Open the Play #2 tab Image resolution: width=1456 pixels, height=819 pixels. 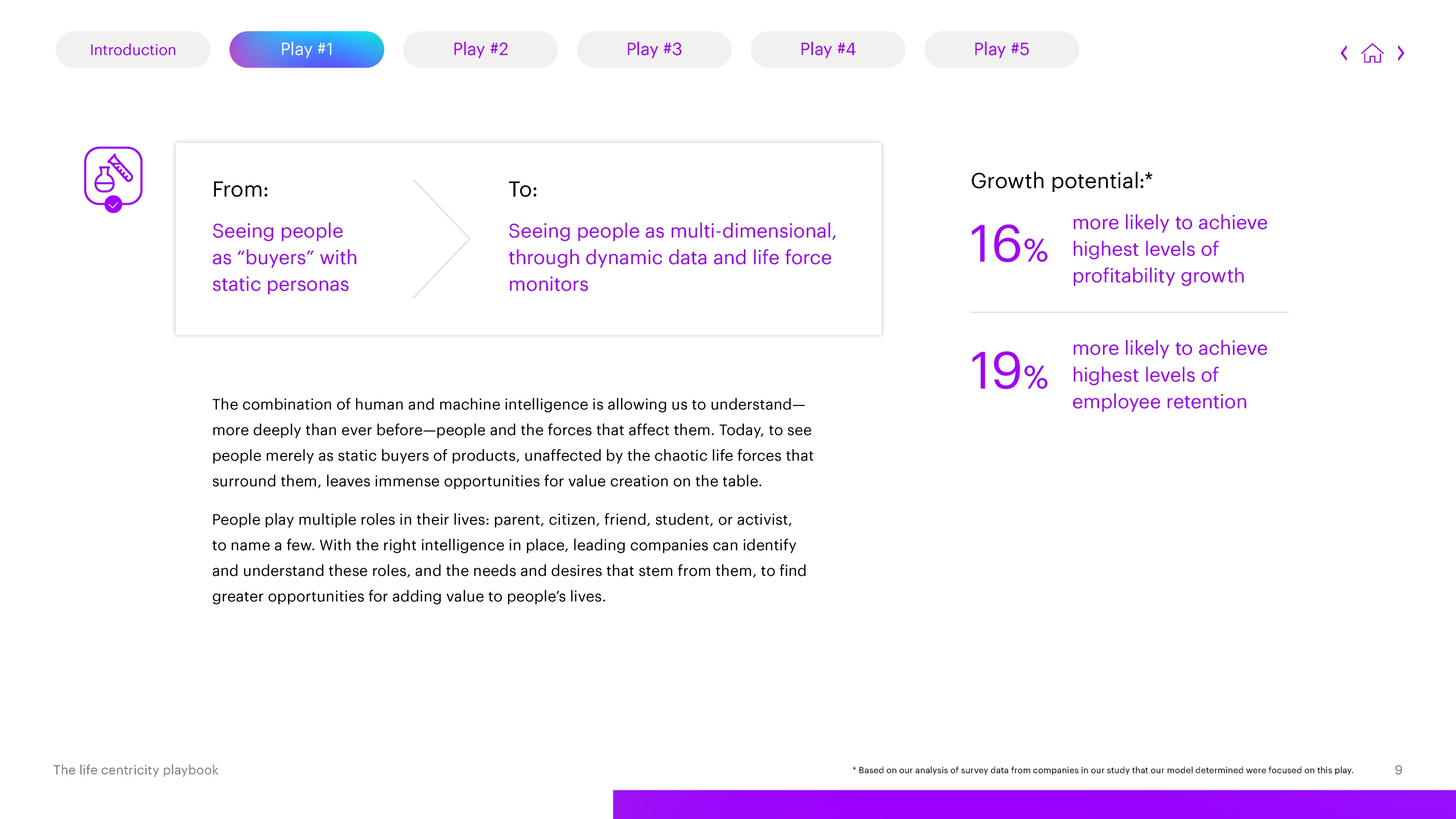coord(480,50)
